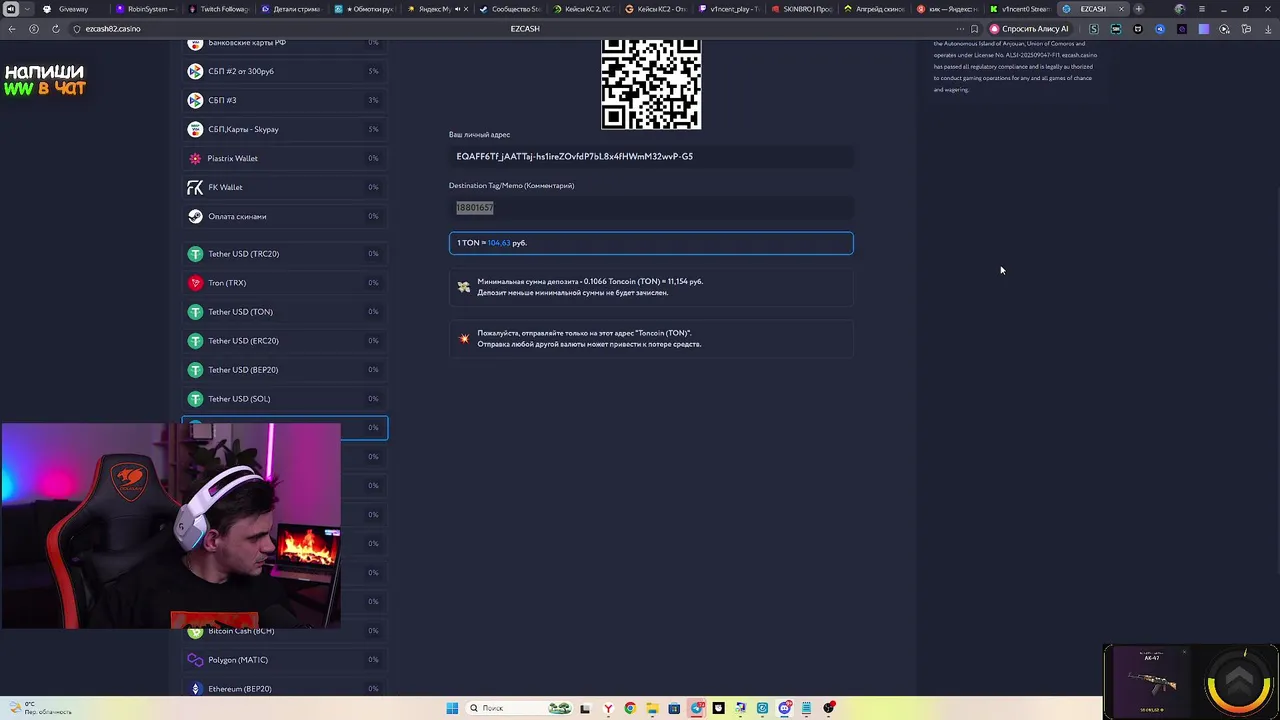Choose СБП,Карты - Skypay method
This screenshot has width=1280, height=720.
pyautogui.click(x=285, y=129)
